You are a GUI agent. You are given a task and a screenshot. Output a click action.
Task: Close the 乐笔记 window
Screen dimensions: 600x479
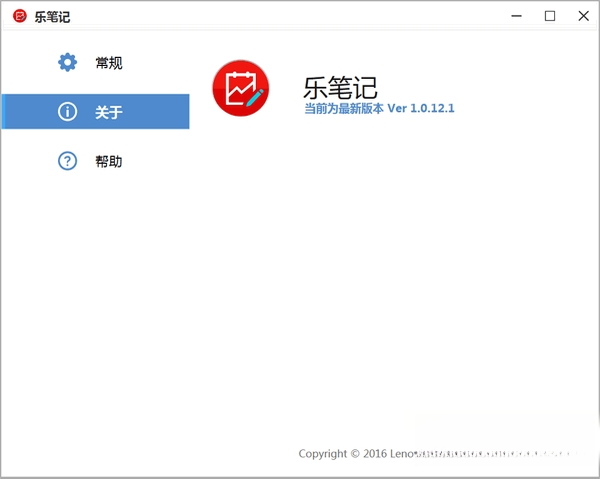(584, 16)
